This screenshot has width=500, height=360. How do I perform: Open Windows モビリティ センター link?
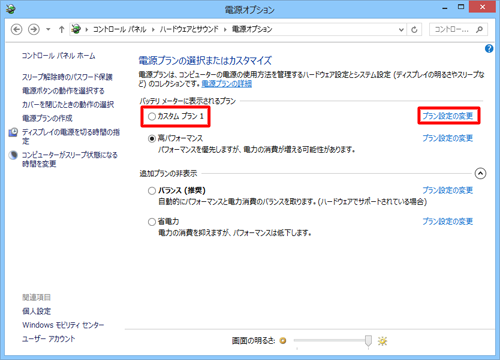[63, 325]
